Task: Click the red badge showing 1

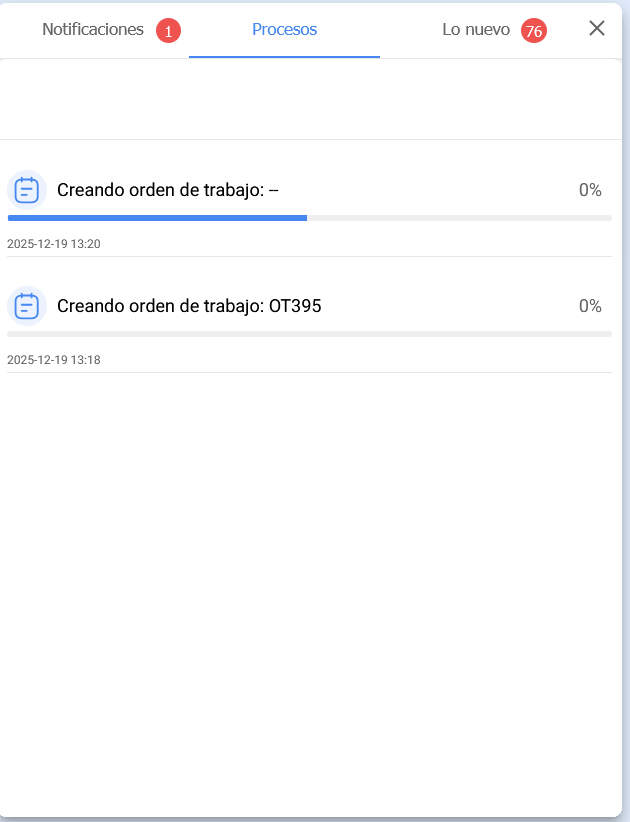Action: click(168, 31)
